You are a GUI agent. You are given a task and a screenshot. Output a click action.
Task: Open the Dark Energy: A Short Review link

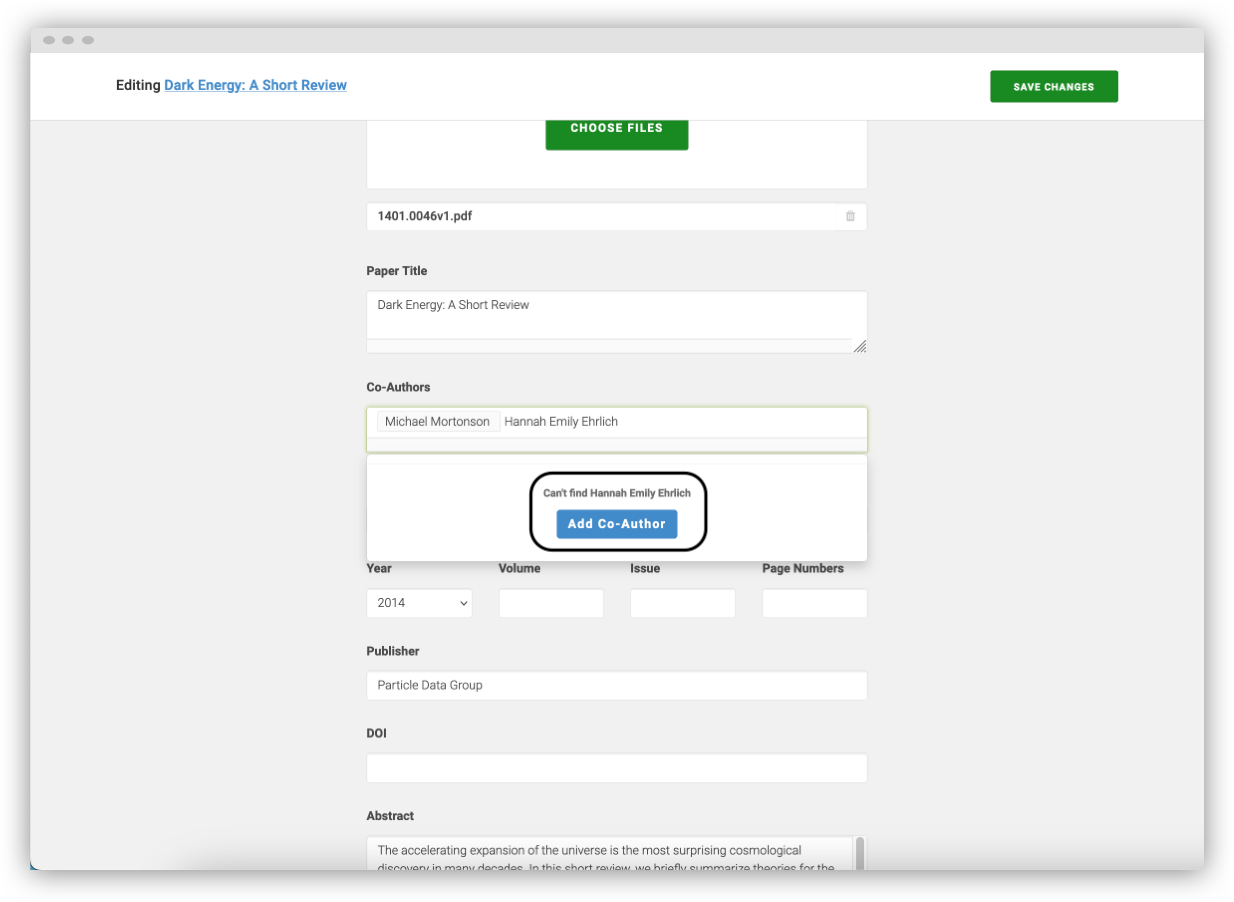point(255,85)
